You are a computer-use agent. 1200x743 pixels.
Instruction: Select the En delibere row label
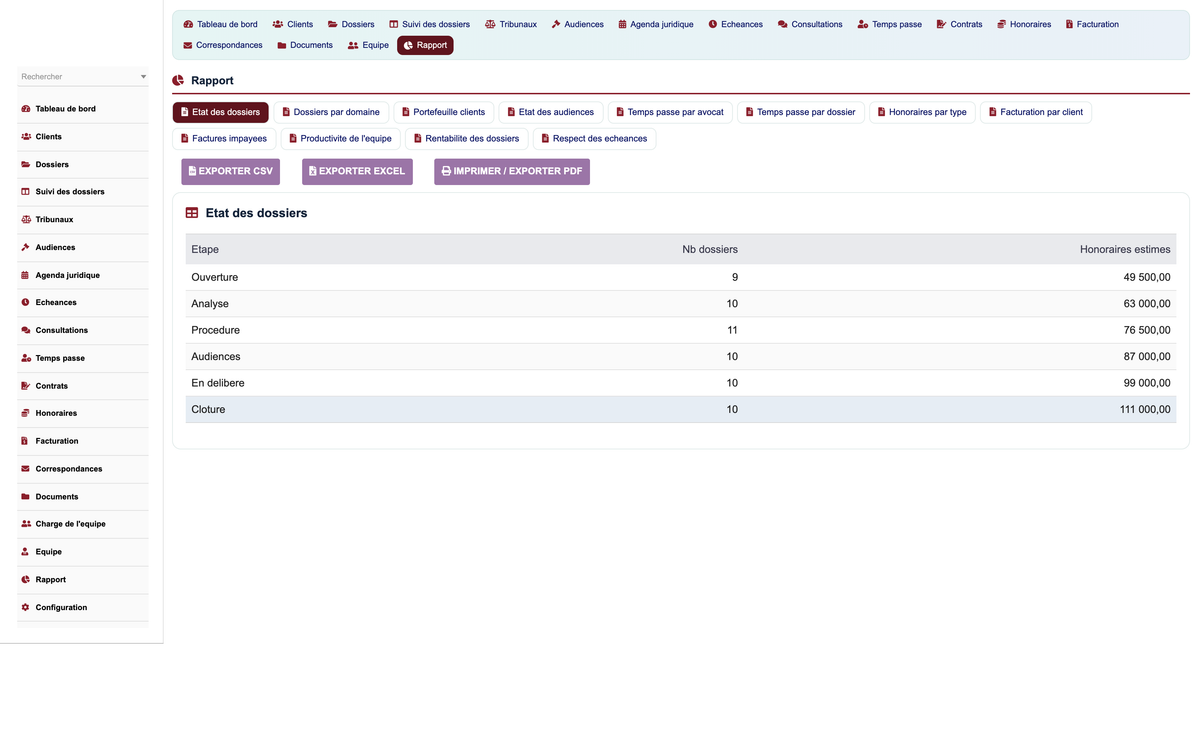click(218, 383)
